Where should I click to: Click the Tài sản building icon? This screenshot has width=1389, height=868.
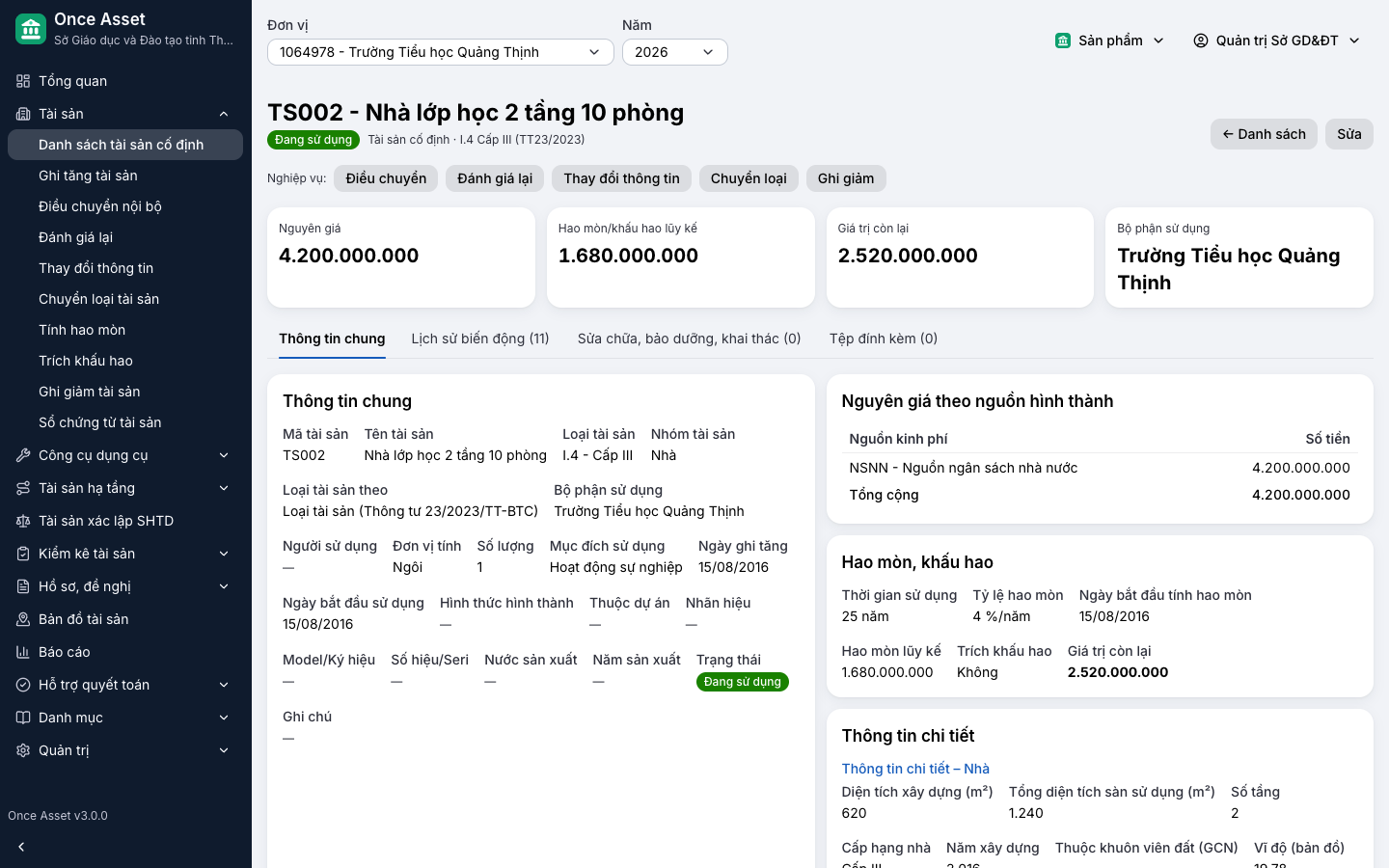coord(23,114)
